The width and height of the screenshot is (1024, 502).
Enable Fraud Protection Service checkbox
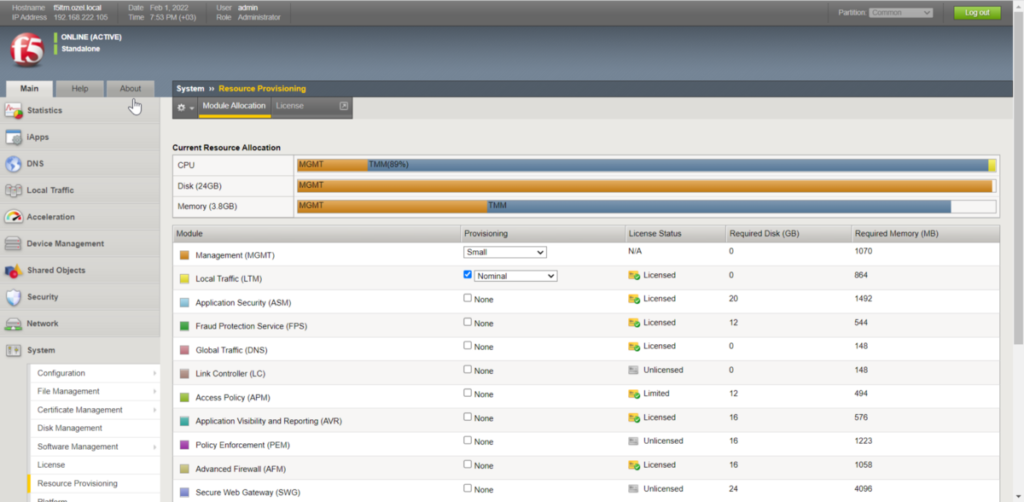coord(468,322)
